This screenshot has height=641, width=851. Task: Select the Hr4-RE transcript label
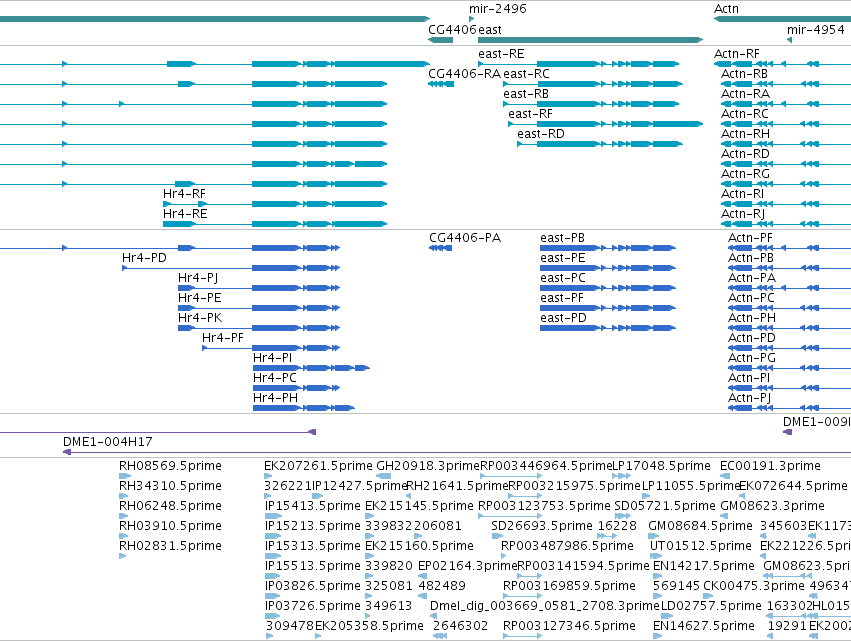[x=185, y=214]
